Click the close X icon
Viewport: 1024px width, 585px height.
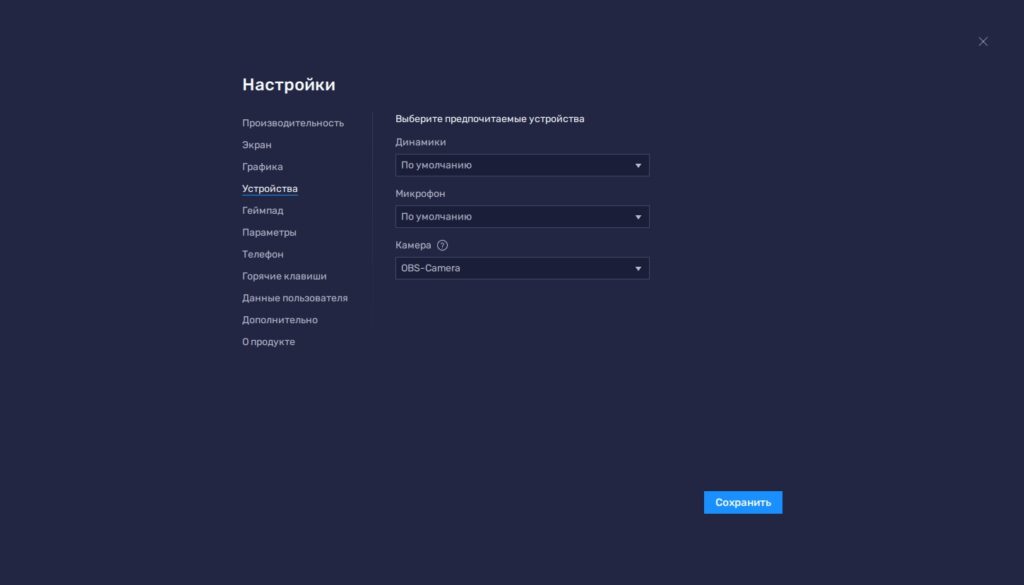(982, 41)
